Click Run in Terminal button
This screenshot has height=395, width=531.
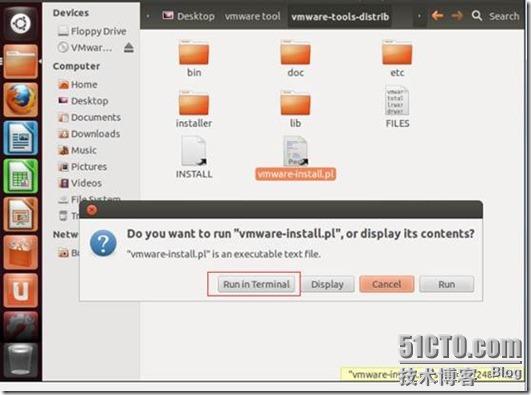[x=256, y=284]
